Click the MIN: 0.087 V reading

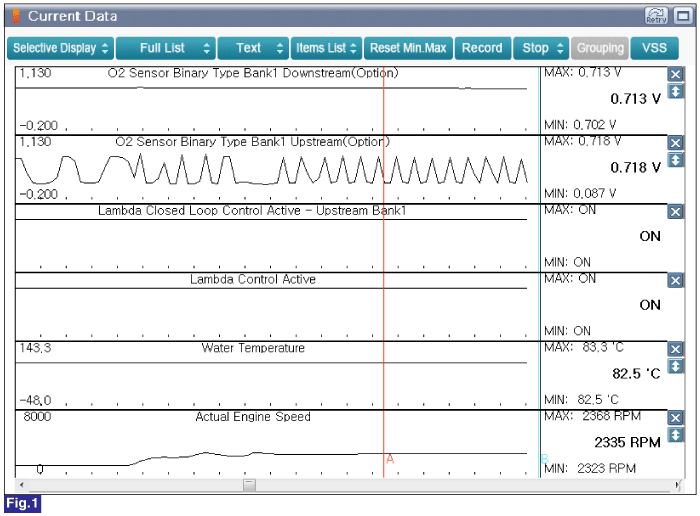pos(580,194)
